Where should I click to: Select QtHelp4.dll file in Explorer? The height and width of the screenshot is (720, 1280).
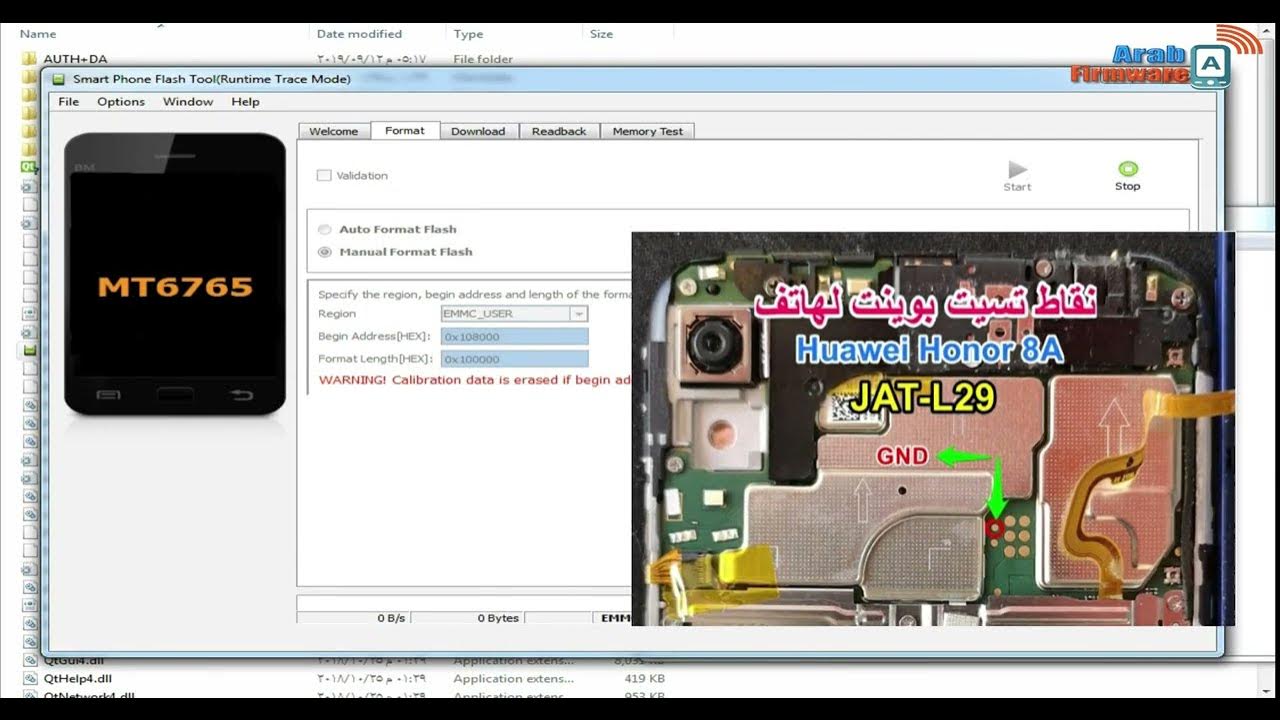(78, 678)
